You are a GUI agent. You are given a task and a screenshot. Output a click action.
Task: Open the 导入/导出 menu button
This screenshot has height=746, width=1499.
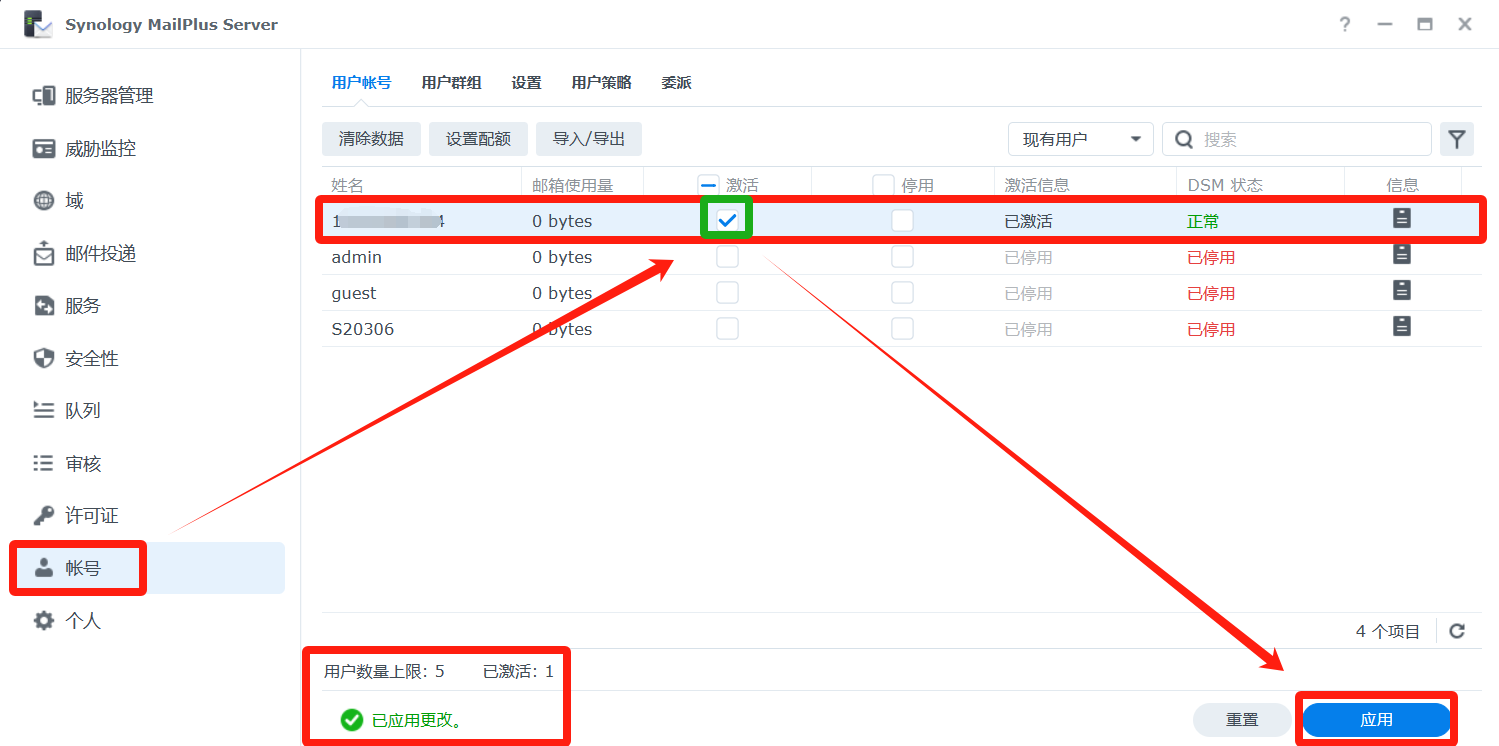tap(588, 139)
